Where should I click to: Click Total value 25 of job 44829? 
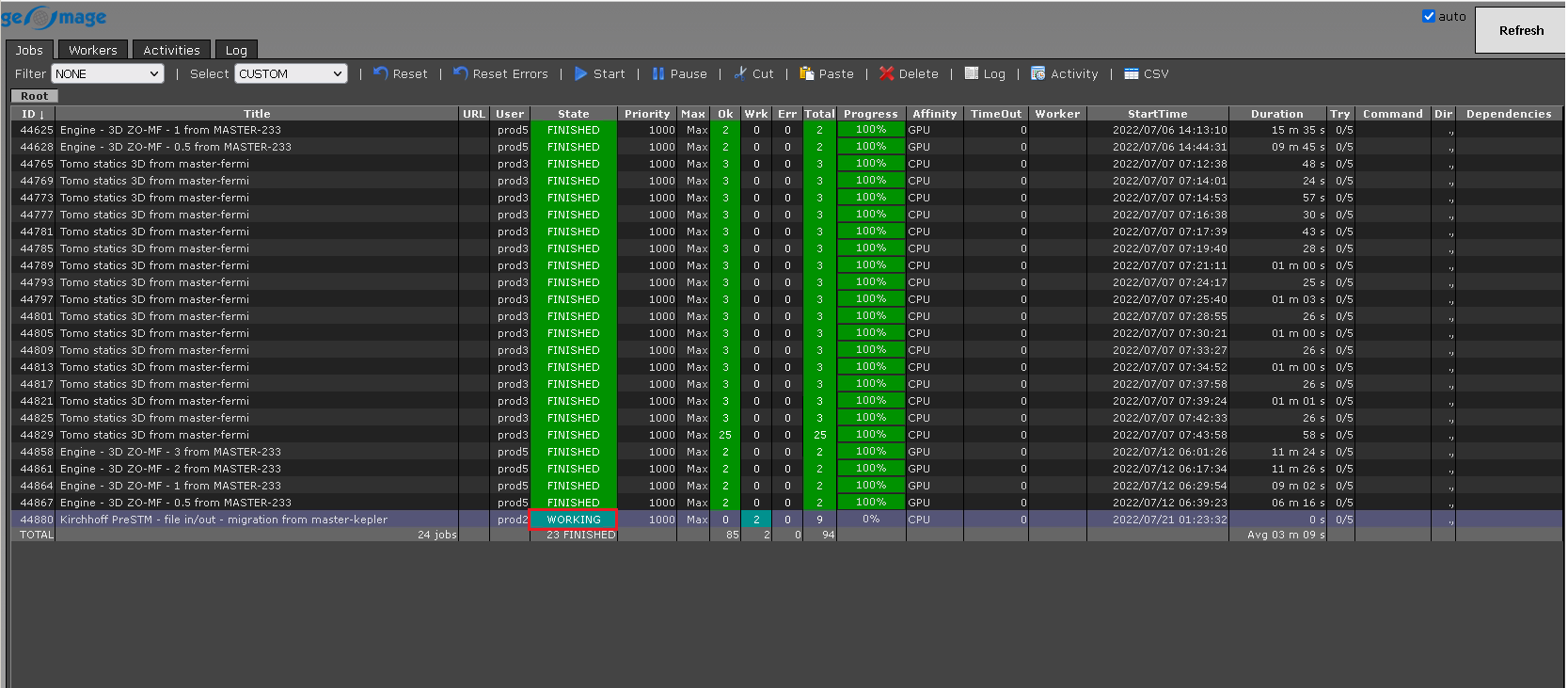pos(820,435)
